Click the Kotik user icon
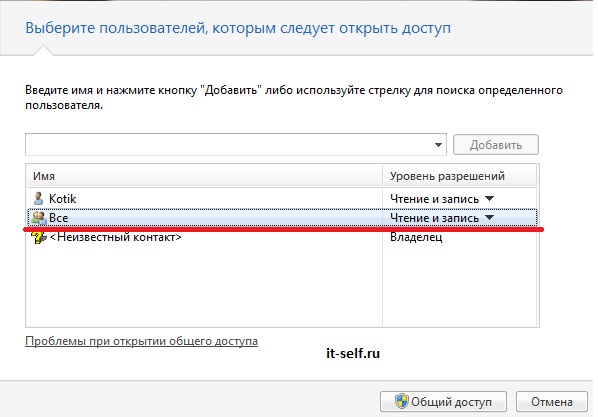This screenshot has width=598, height=417. 38,198
